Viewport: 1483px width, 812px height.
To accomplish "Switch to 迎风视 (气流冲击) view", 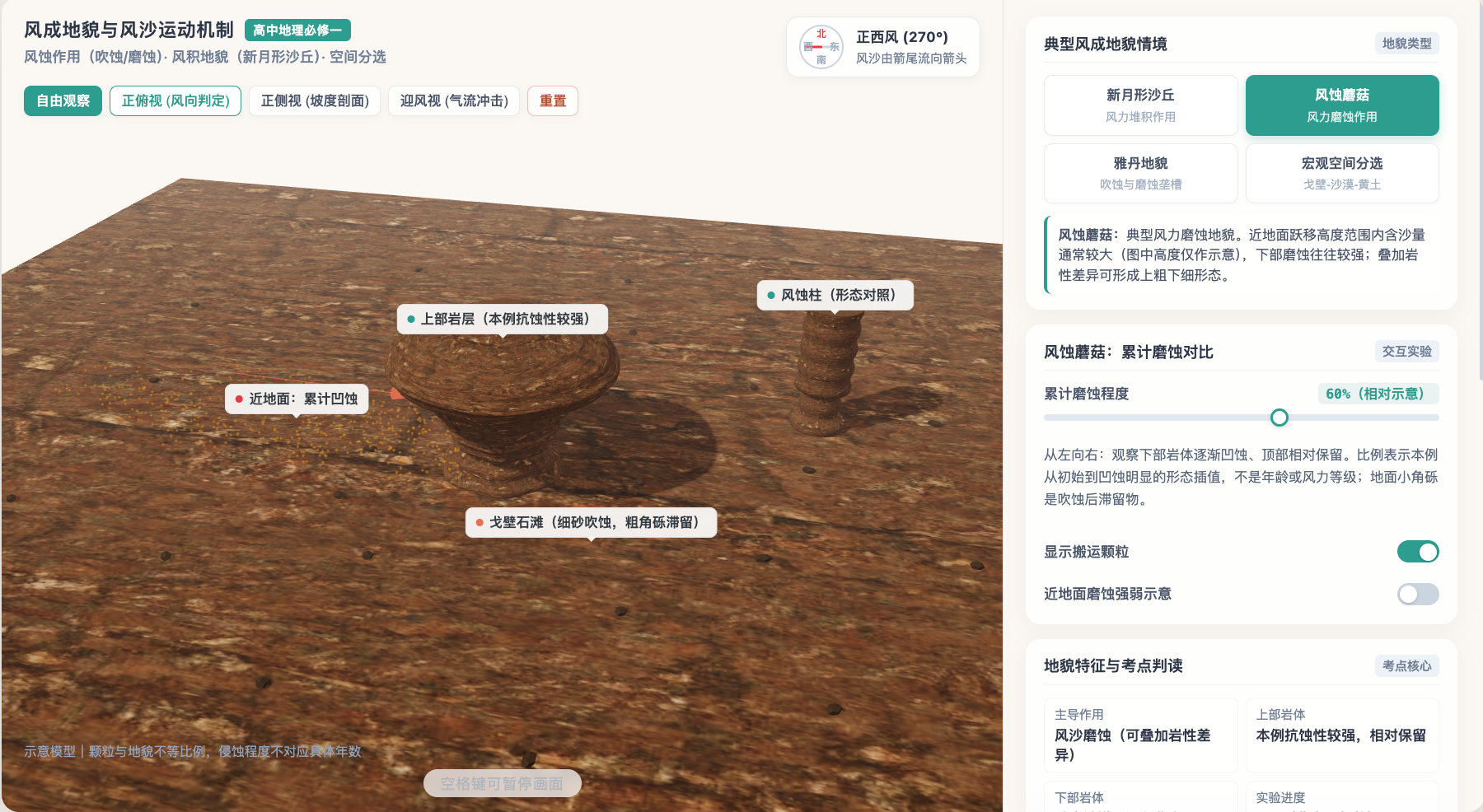I will point(454,100).
